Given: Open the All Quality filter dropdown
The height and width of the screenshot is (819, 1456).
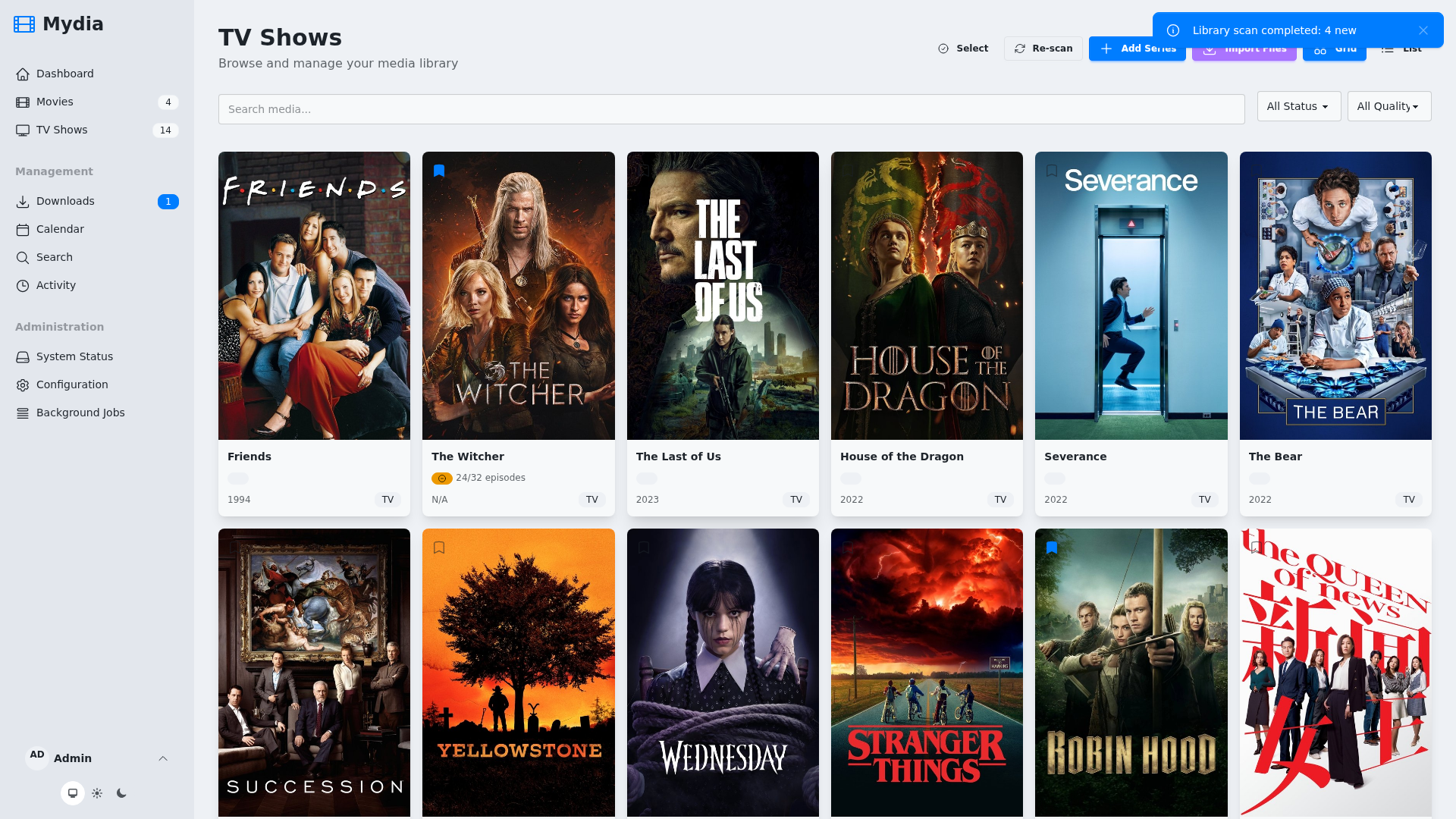Looking at the screenshot, I should [x=1389, y=106].
